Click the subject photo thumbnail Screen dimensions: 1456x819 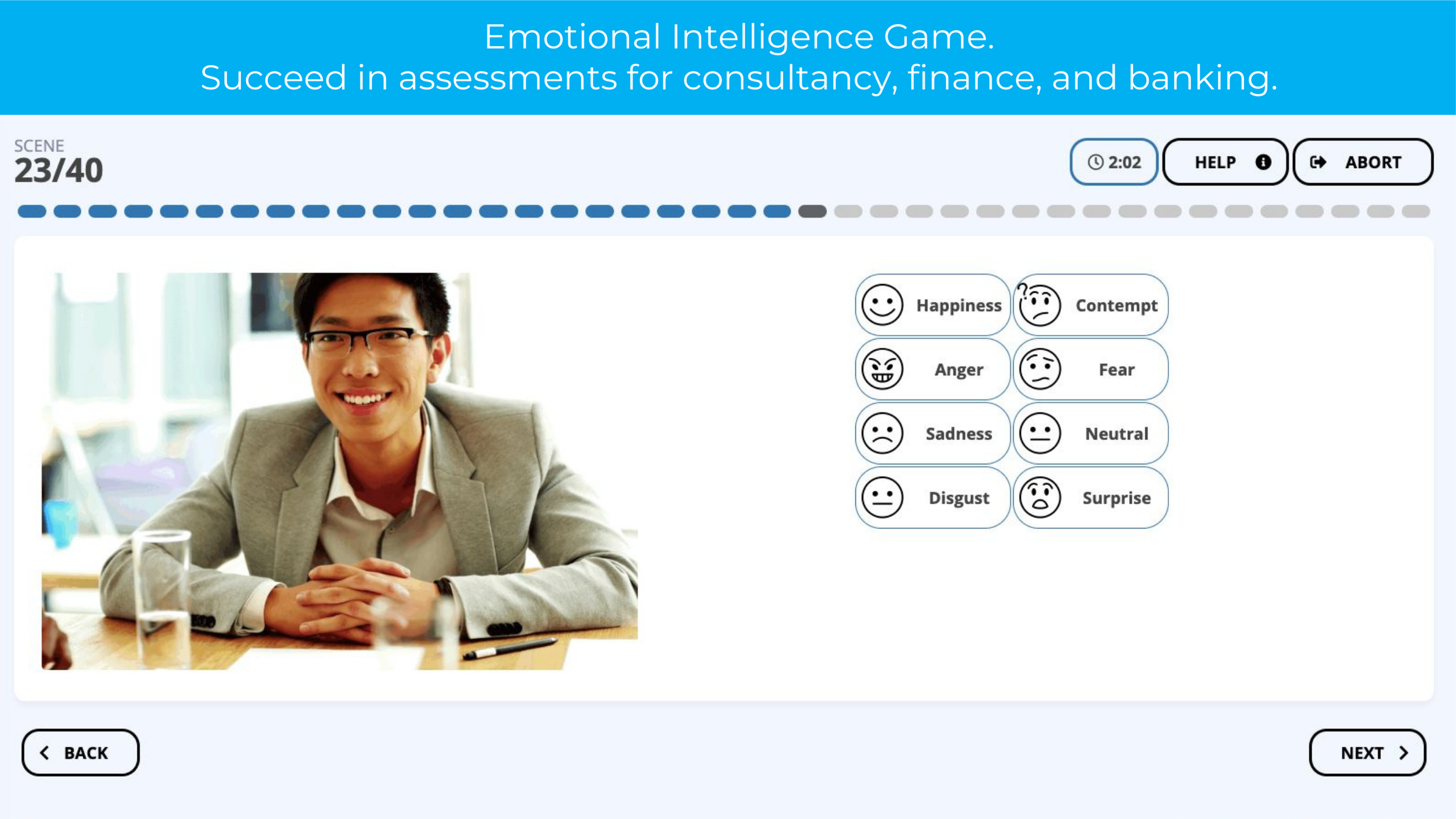pyautogui.click(x=338, y=470)
